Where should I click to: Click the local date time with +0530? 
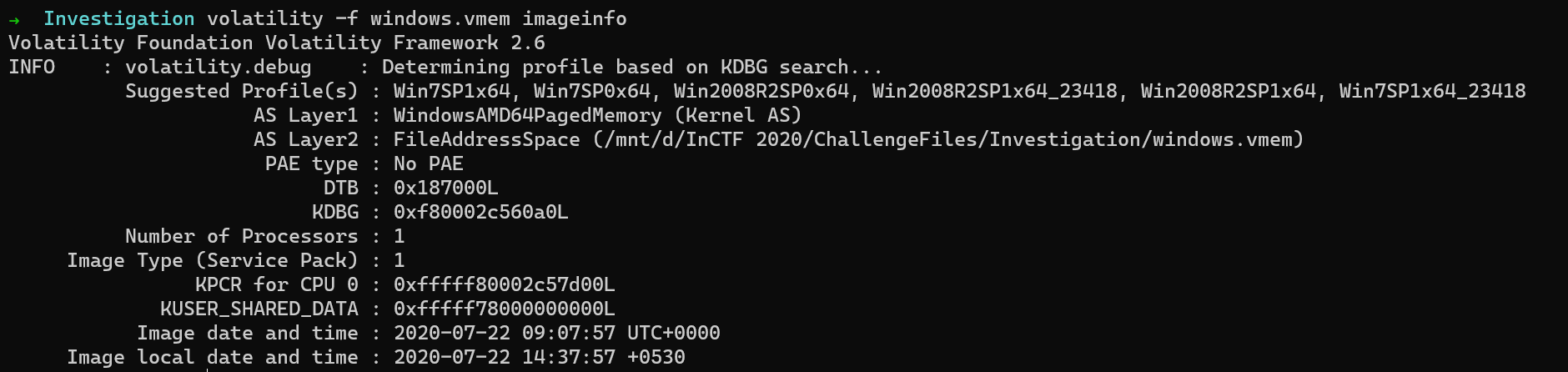[539, 357]
